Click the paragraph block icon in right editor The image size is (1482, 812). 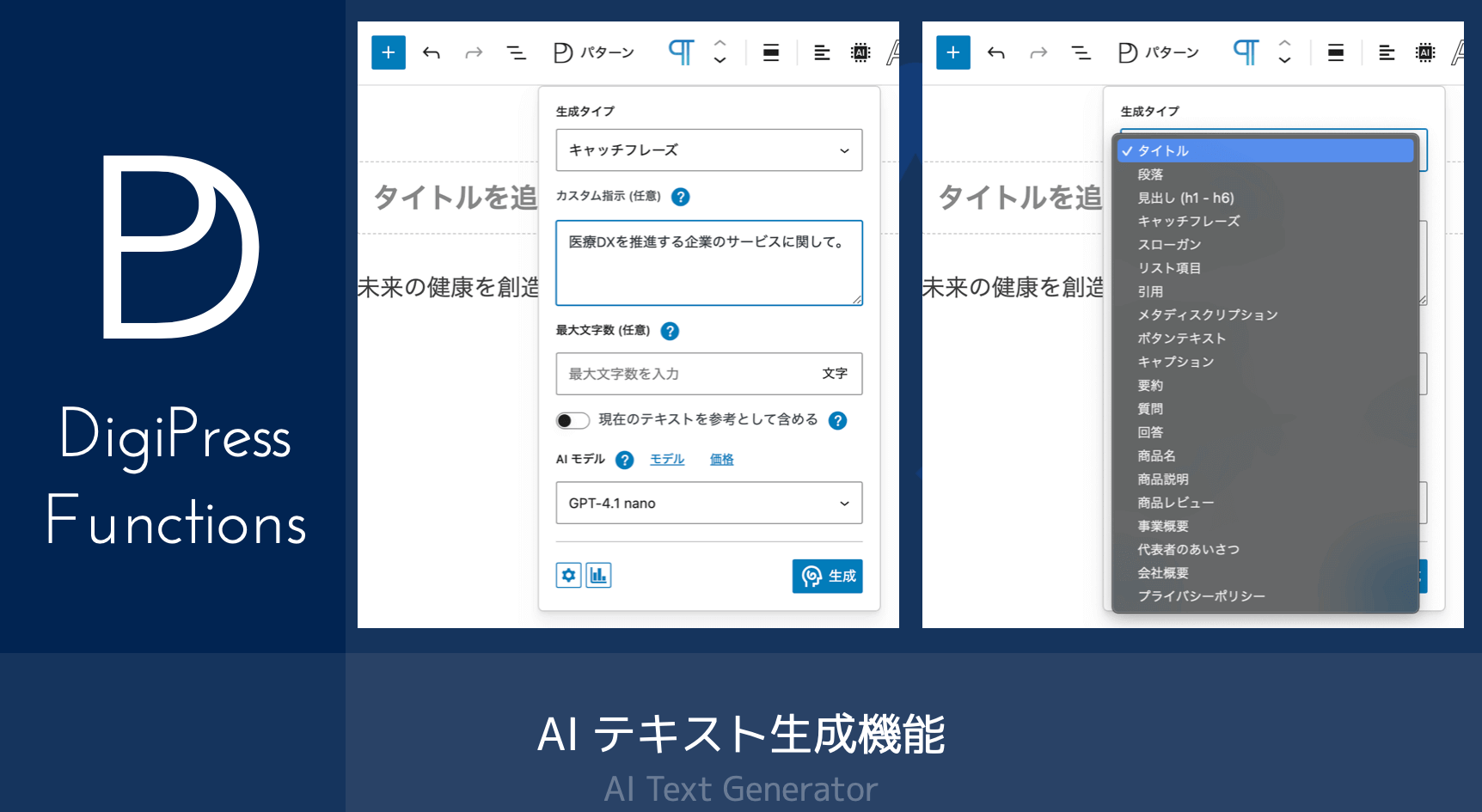1246,52
